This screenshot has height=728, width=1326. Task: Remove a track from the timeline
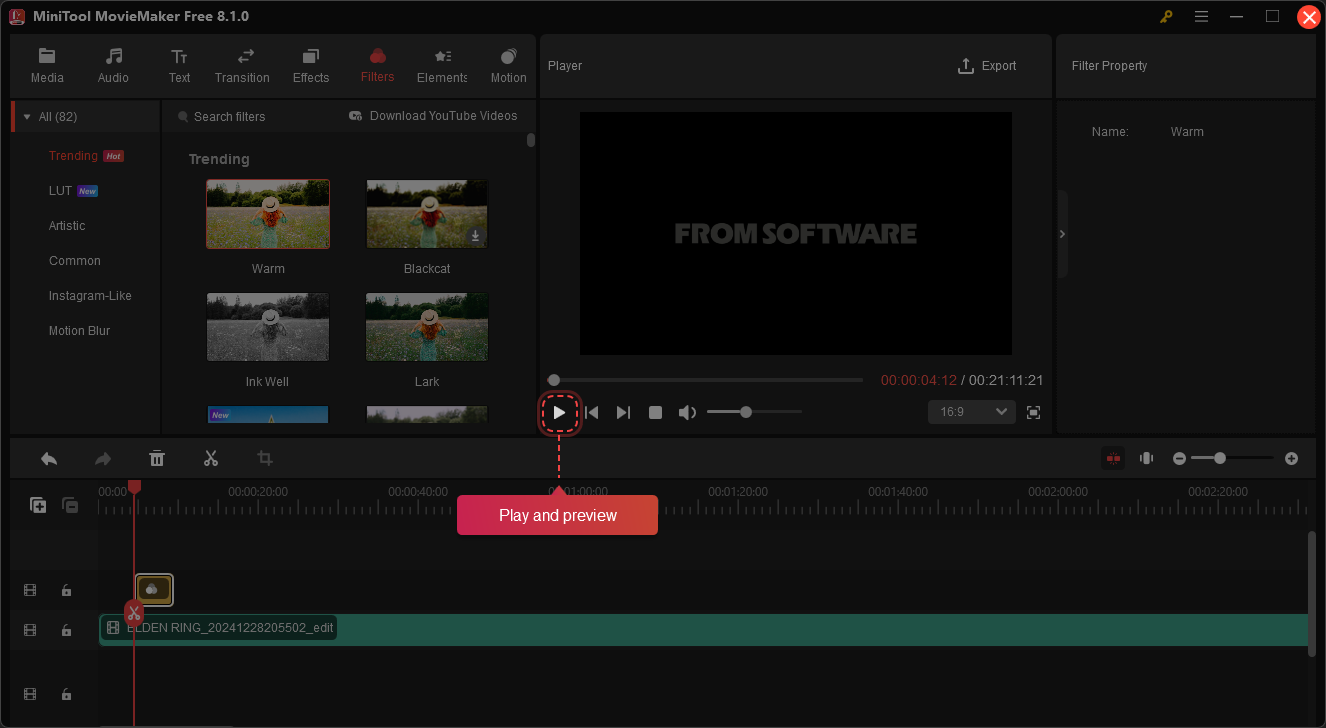coord(70,505)
